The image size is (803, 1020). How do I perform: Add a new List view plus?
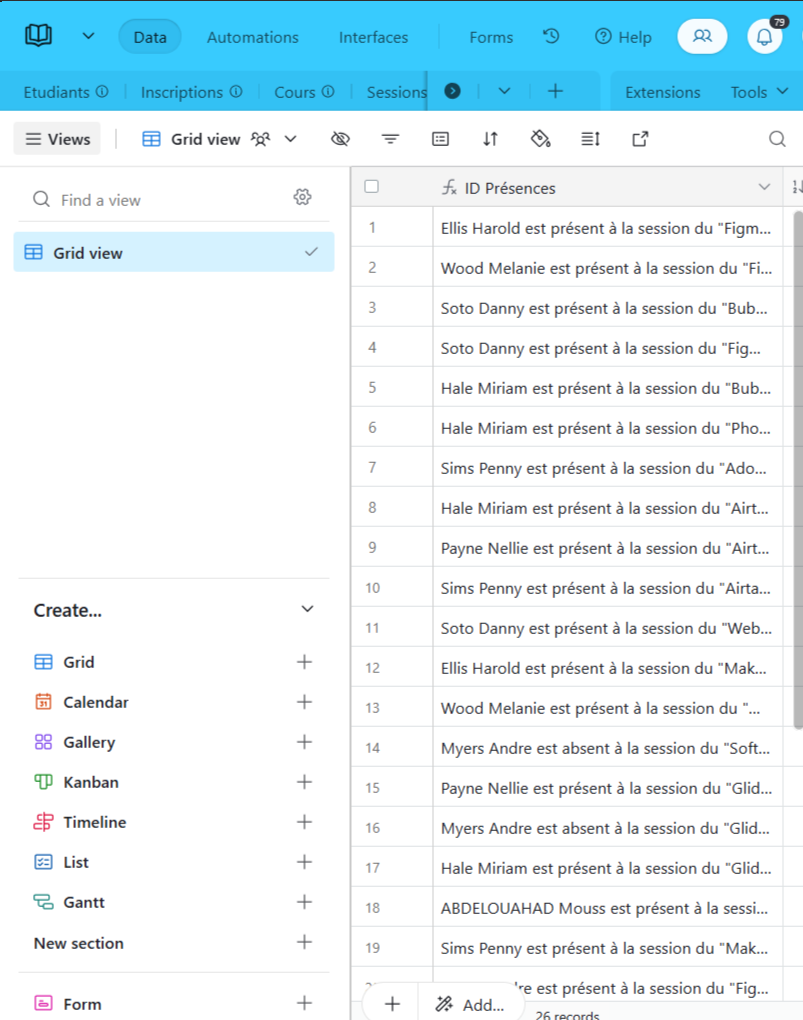[x=305, y=862]
